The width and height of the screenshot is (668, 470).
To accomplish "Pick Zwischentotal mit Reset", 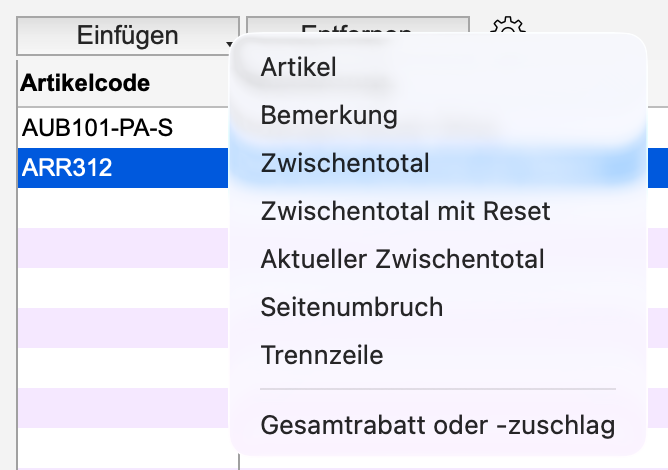I will pos(405,211).
